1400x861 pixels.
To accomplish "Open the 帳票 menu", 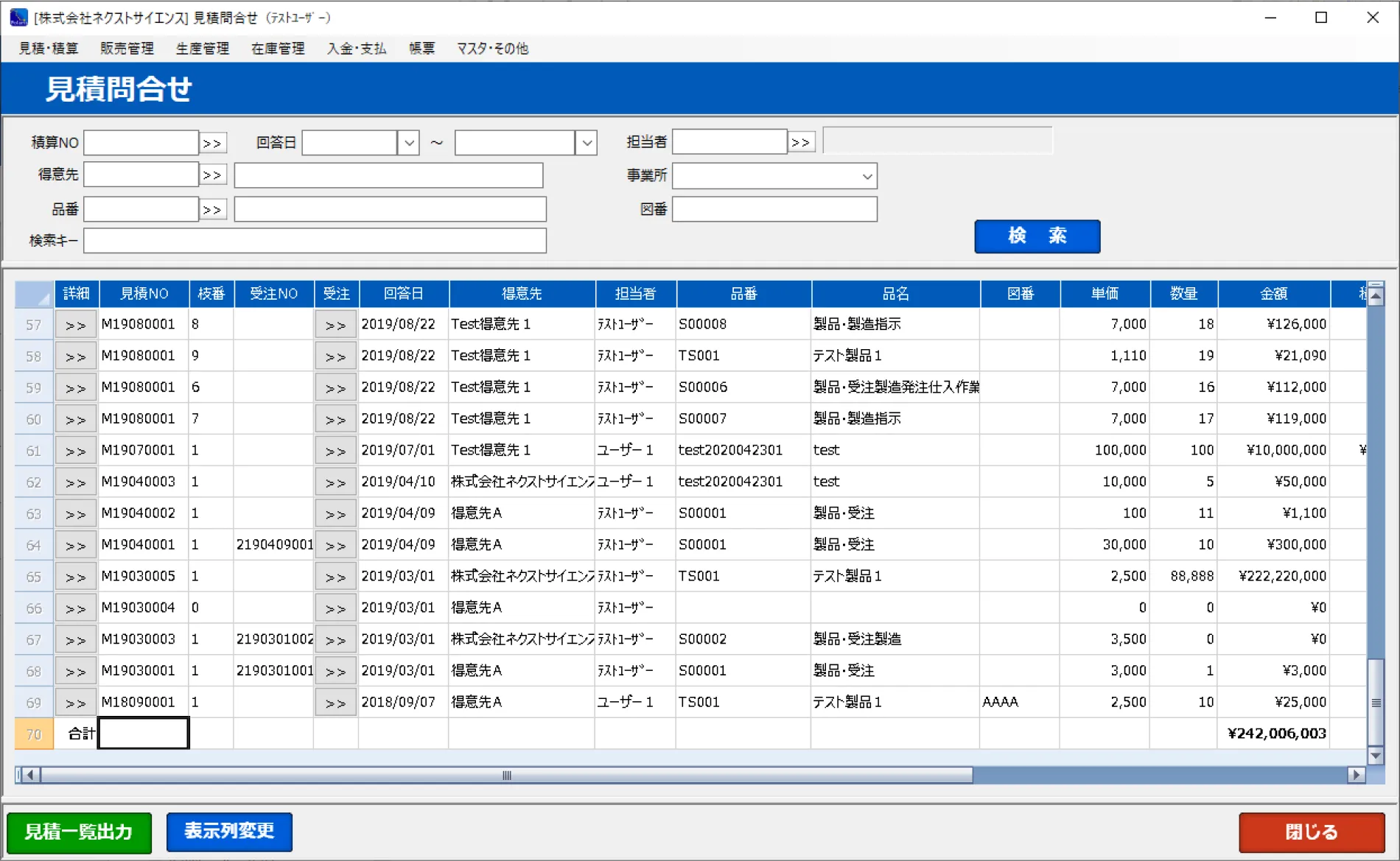I will click(x=421, y=49).
